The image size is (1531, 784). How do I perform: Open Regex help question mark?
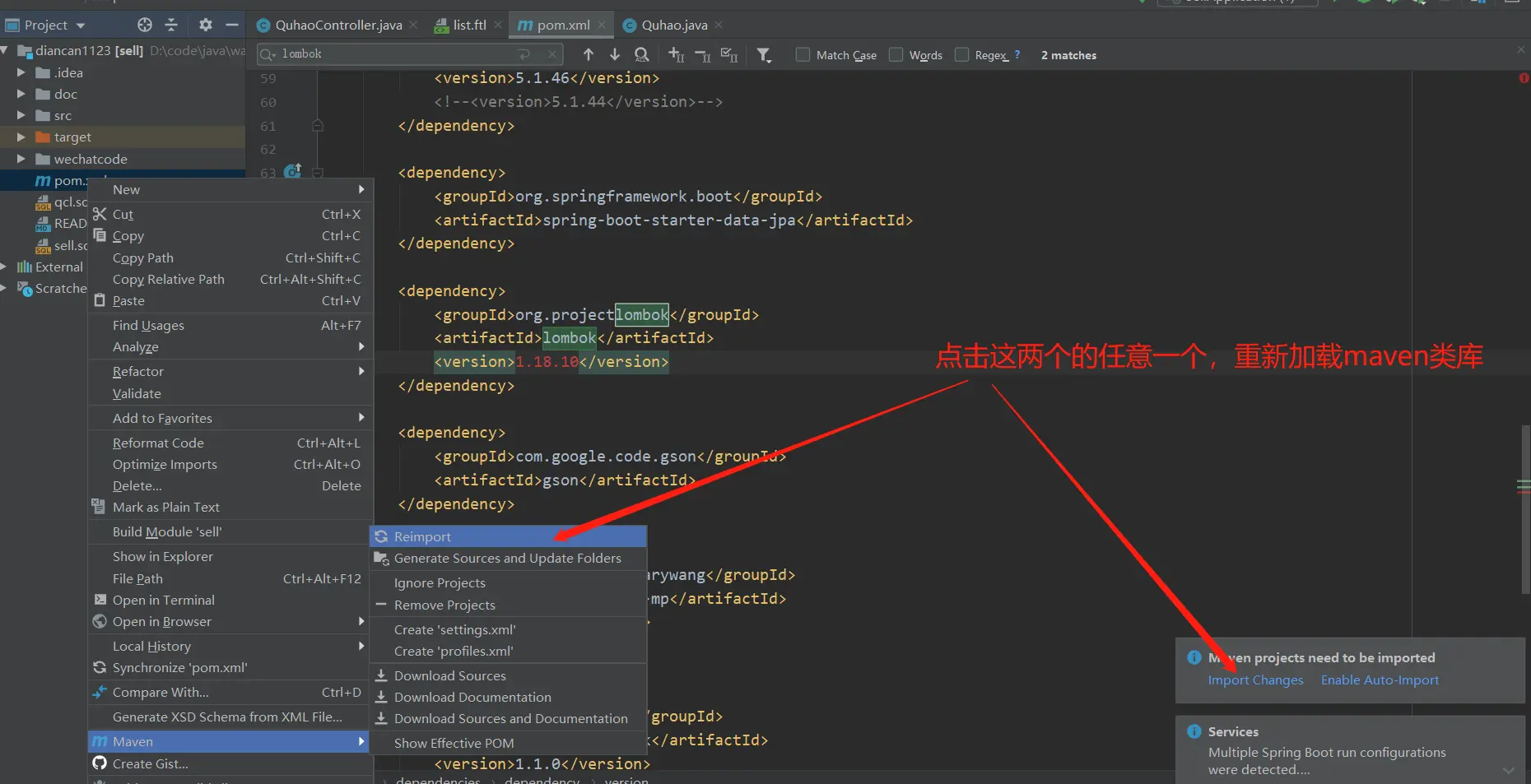click(1017, 54)
